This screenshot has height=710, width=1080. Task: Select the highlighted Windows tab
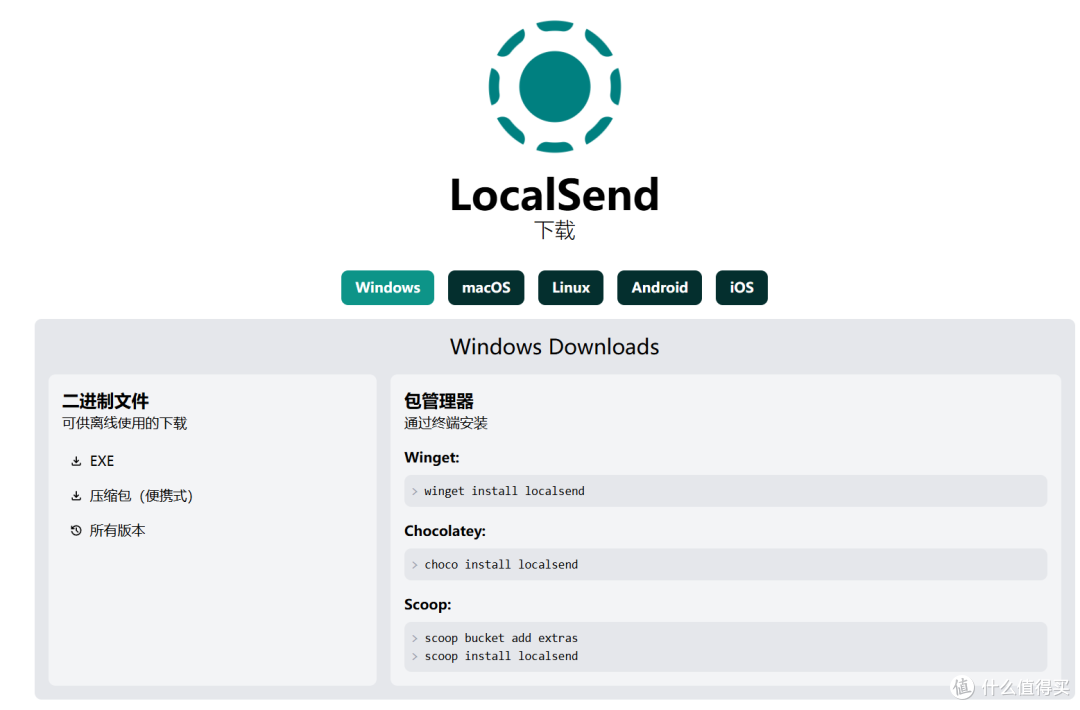387,287
